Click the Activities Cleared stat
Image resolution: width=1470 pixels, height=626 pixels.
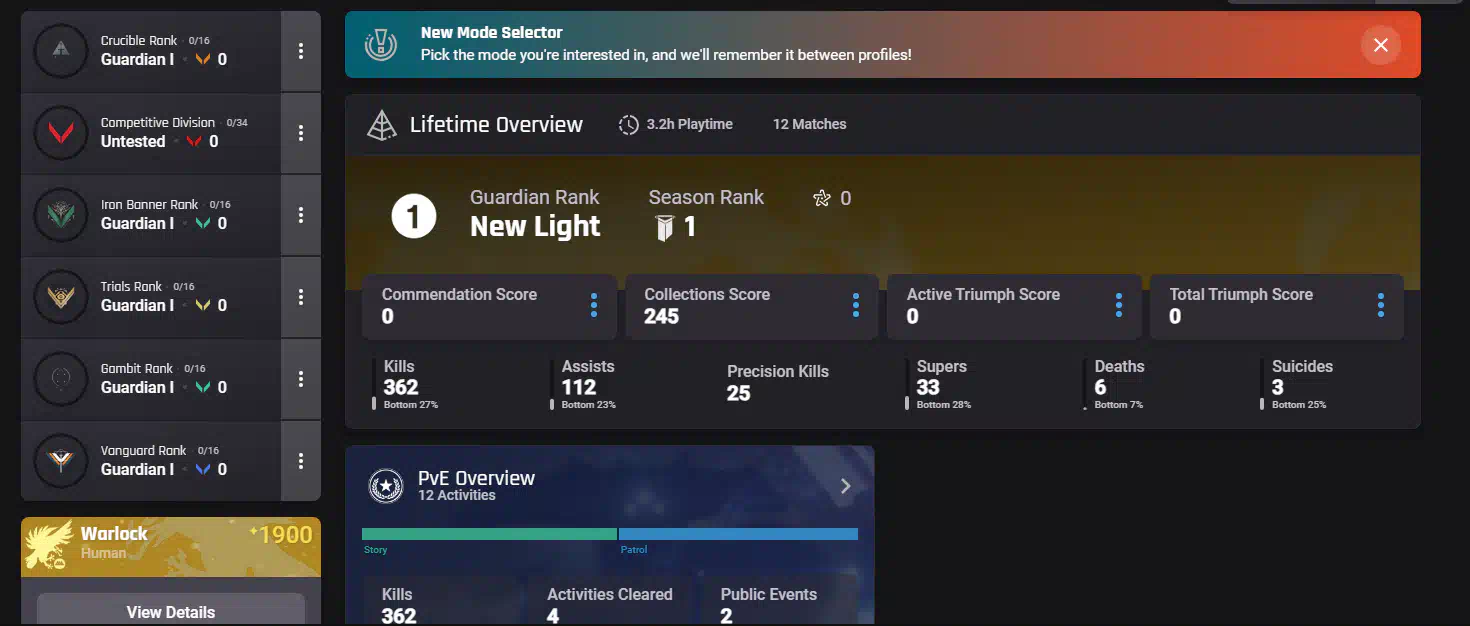[610, 603]
